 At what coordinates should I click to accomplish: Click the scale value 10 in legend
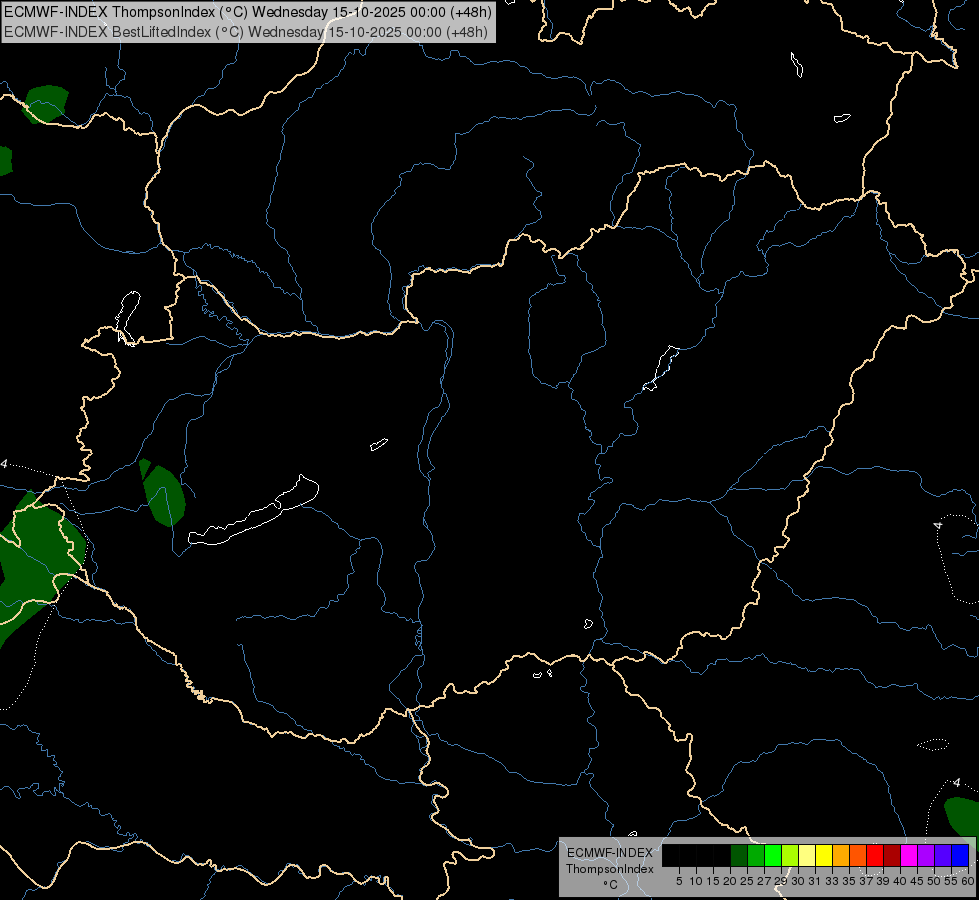[x=696, y=881]
